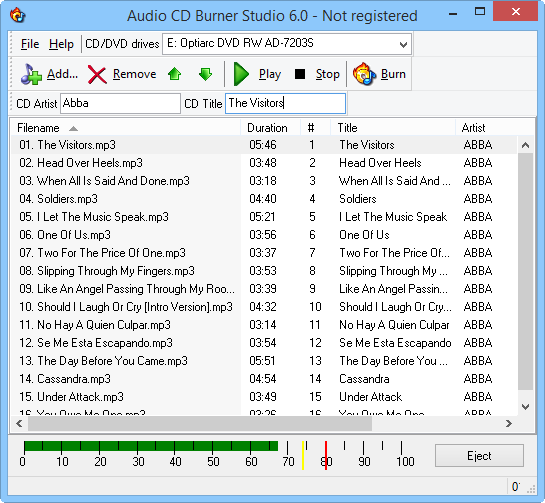This screenshot has height=503, width=545.
Task: Minimize the Audio CD Burner Studio window
Action: [x=453, y=14]
